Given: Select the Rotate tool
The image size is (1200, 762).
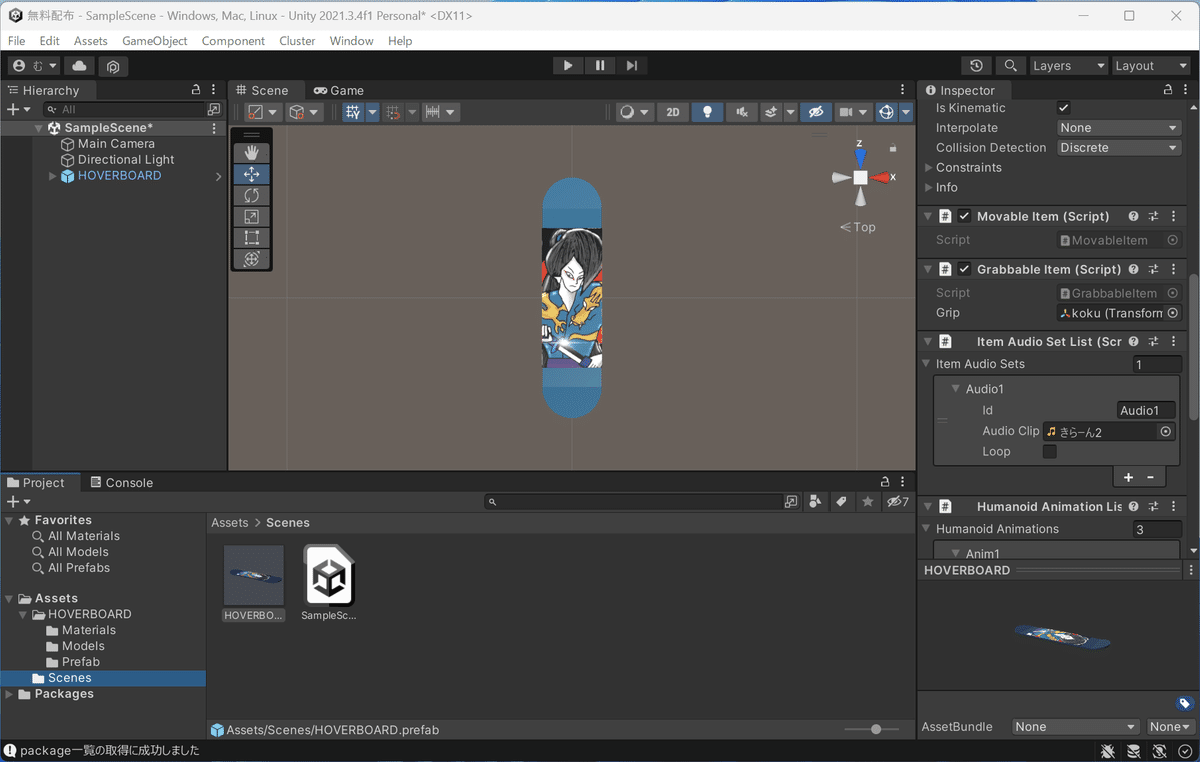Looking at the screenshot, I should (x=251, y=195).
